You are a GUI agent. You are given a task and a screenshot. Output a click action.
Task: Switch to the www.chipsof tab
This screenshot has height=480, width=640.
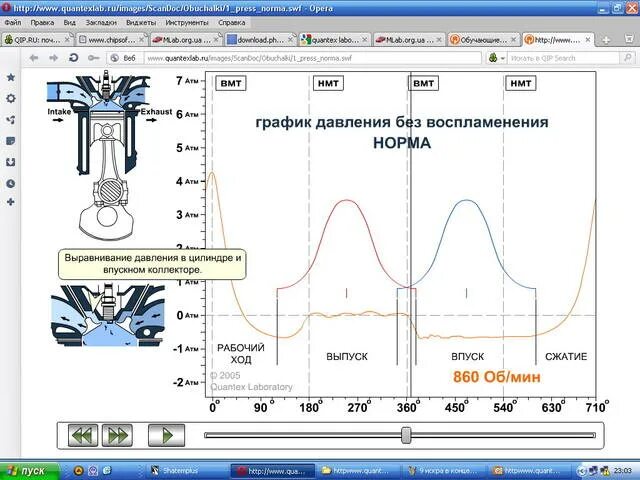111,40
